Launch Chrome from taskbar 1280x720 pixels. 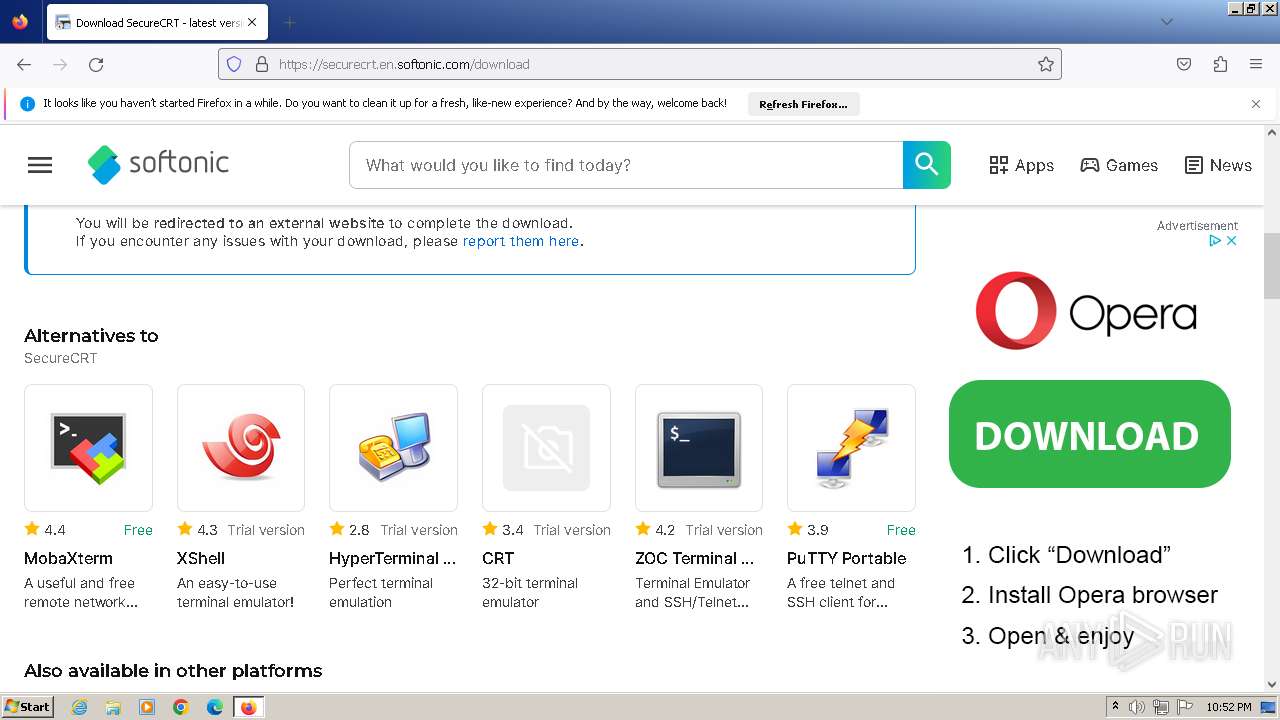coord(181,707)
